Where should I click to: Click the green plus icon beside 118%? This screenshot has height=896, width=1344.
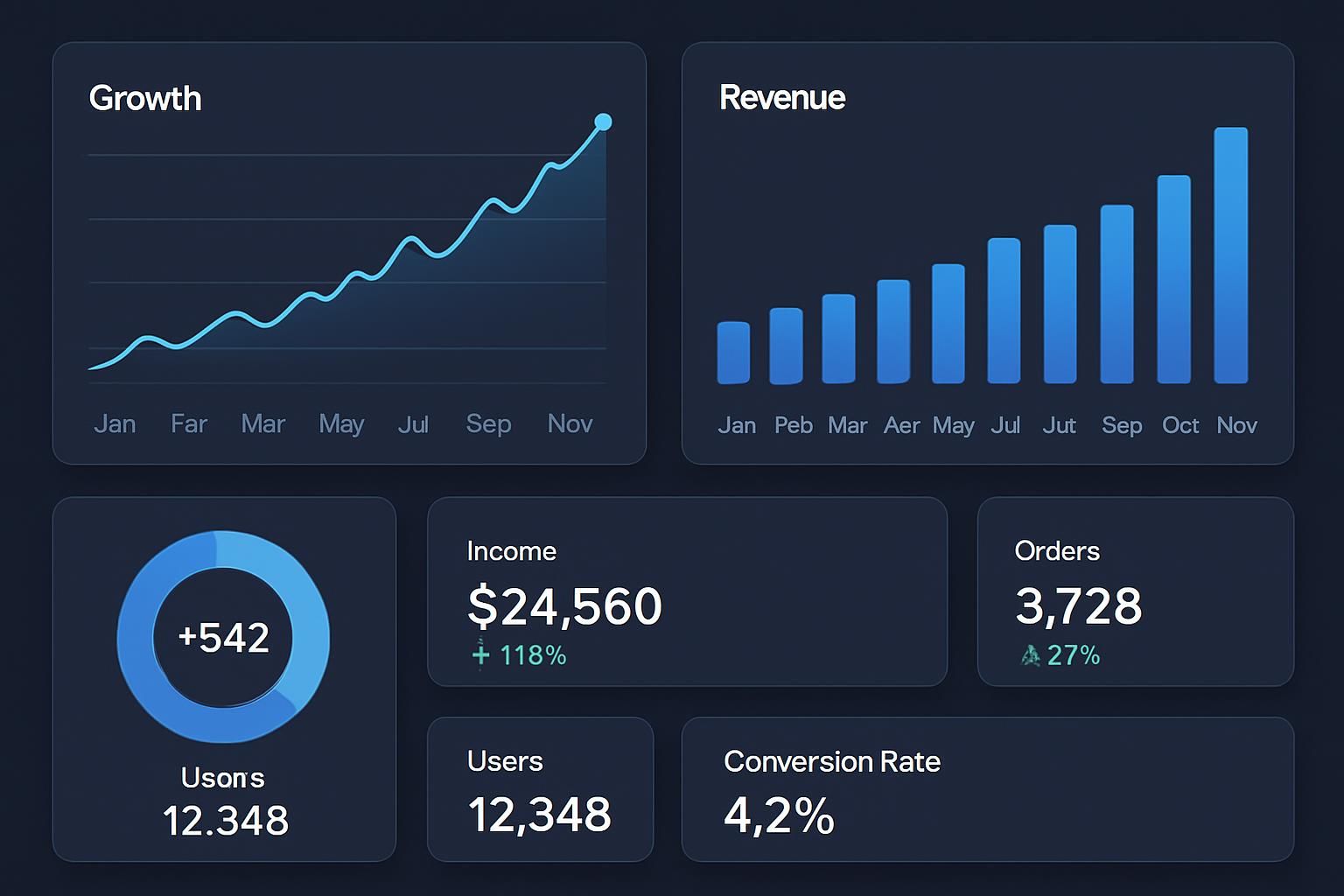pyautogui.click(x=480, y=654)
